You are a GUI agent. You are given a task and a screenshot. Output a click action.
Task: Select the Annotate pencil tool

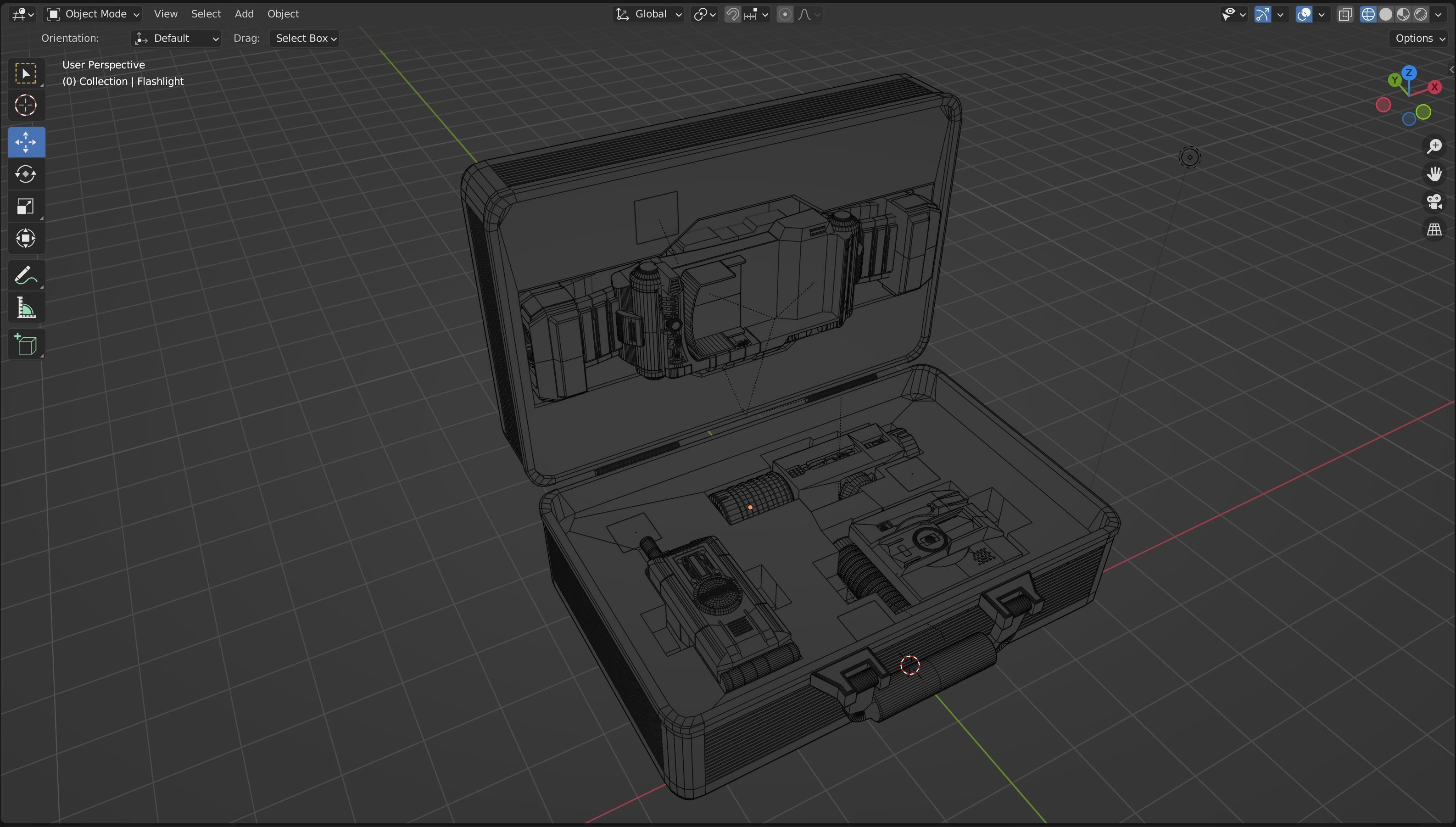pos(26,276)
